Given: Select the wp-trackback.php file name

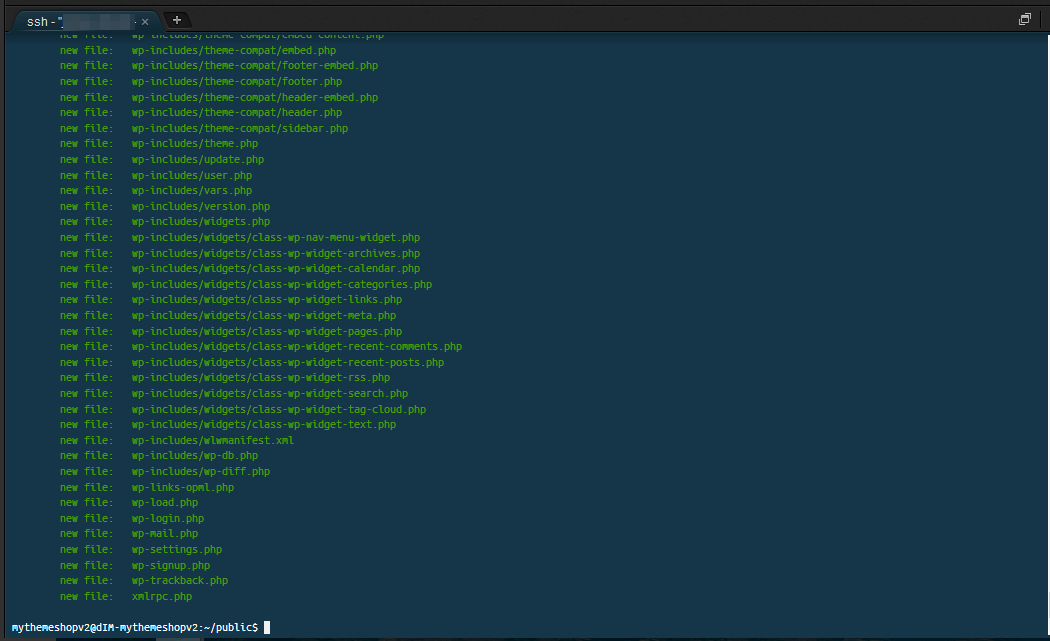Looking at the screenshot, I should coord(179,580).
